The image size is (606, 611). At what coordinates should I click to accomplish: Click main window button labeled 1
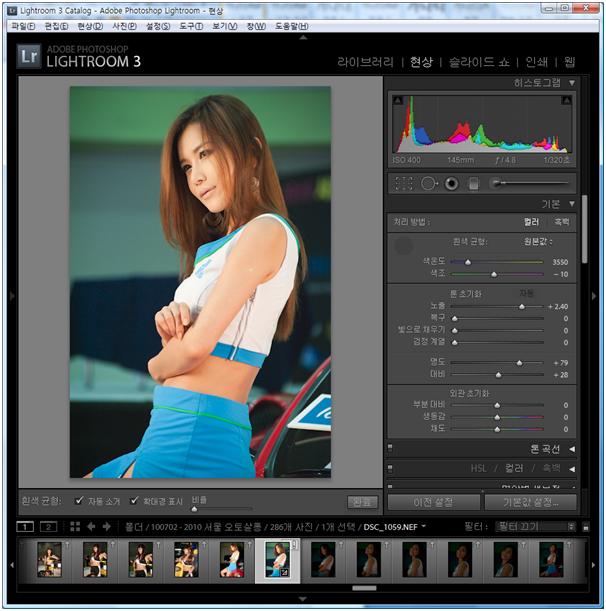(x=25, y=527)
